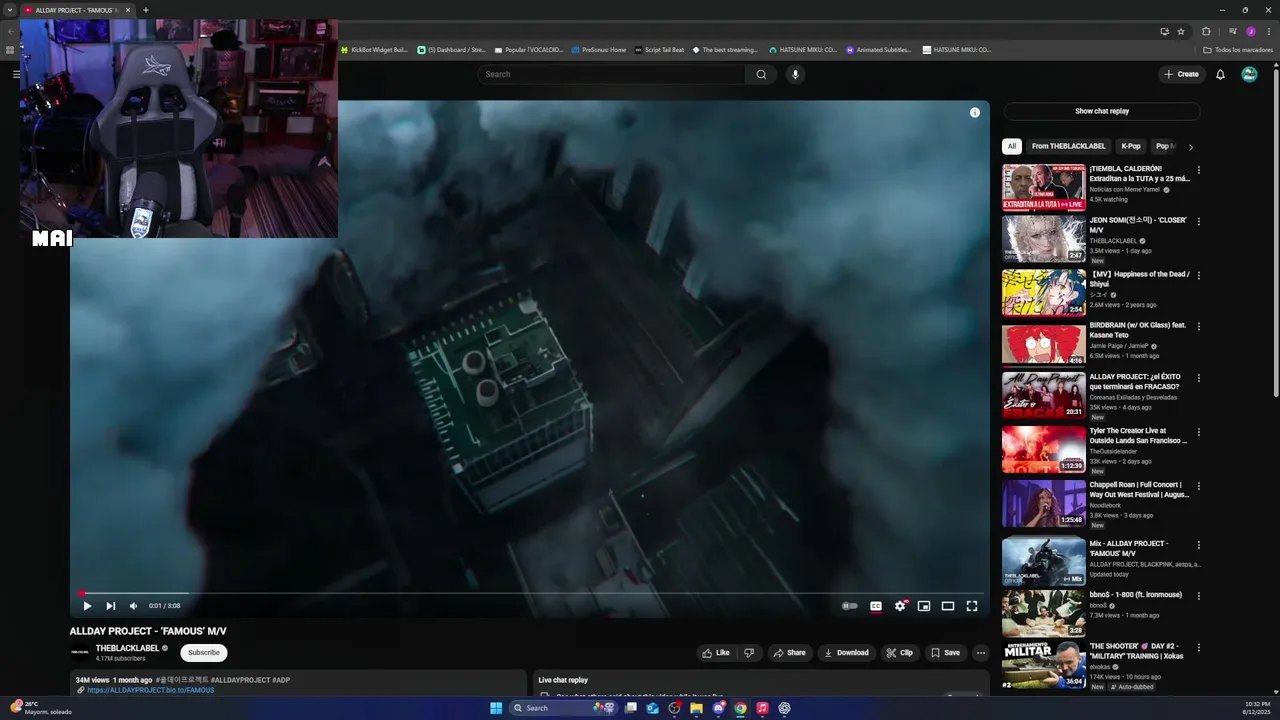Open PreSonus: Home bookmark

pos(599,49)
